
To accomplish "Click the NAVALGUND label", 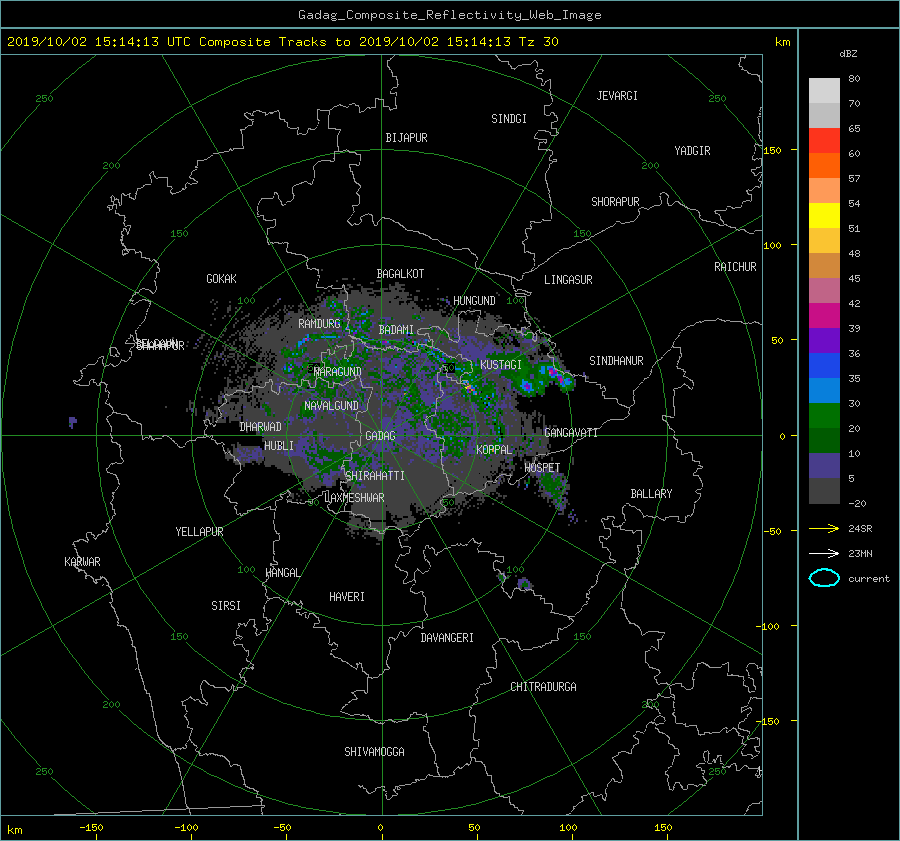I will coord(331,405).
